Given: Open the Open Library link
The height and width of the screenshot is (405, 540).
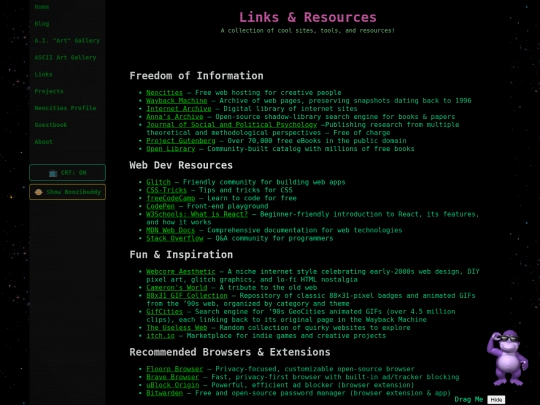Looking at the screenshot, I should [x=170, y=149].
